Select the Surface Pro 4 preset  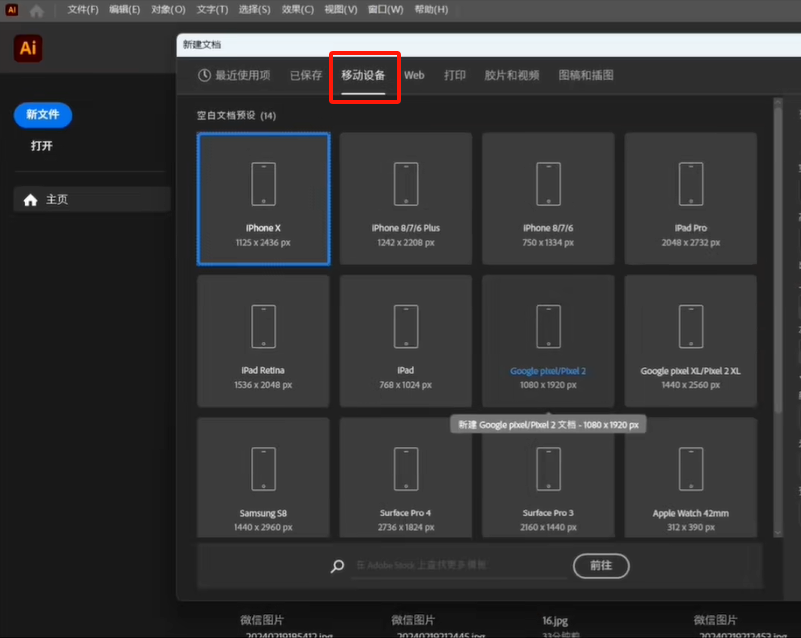406,478
